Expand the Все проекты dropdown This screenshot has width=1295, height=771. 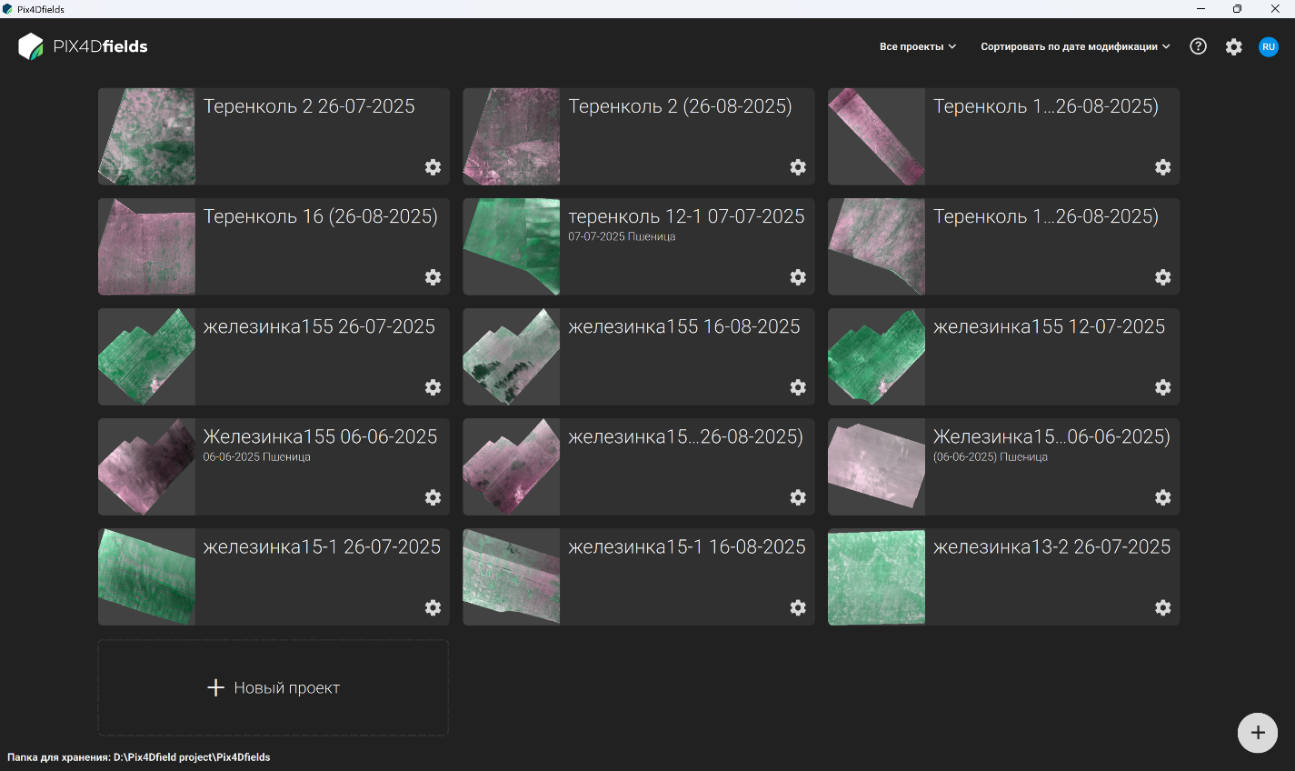918,47
